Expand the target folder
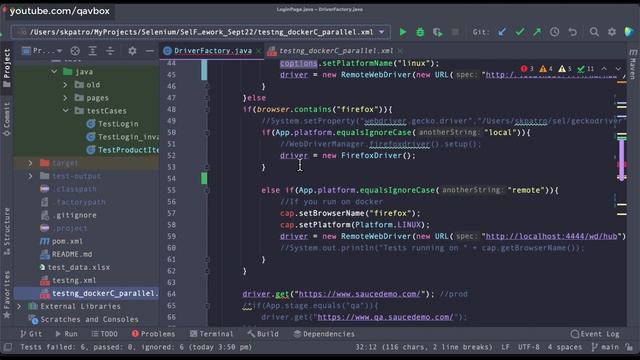This screenshot has height=360, width=640. coord(30,163)
